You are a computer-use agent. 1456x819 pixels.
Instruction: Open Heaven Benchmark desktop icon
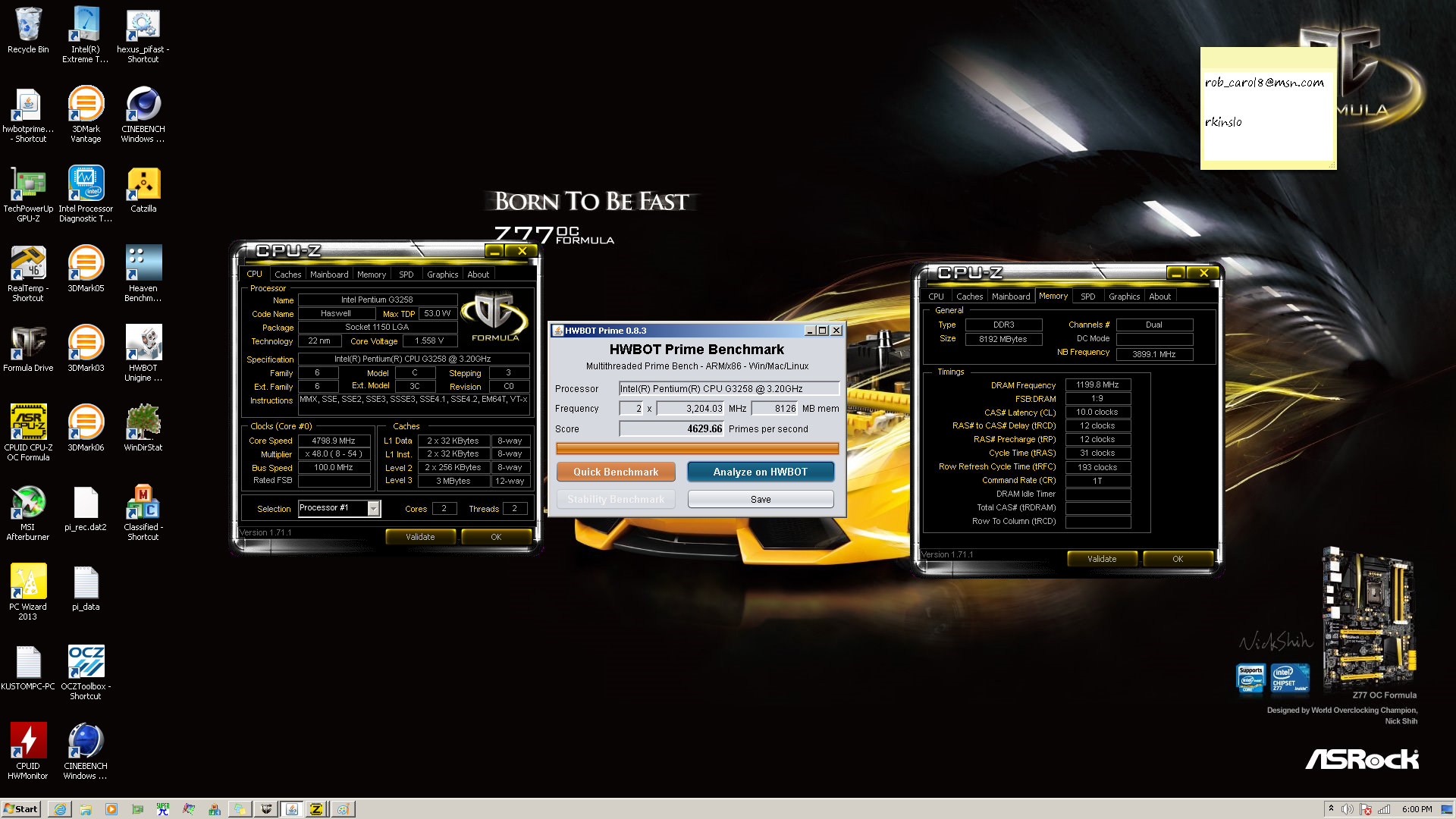click(x=143, y=274)
